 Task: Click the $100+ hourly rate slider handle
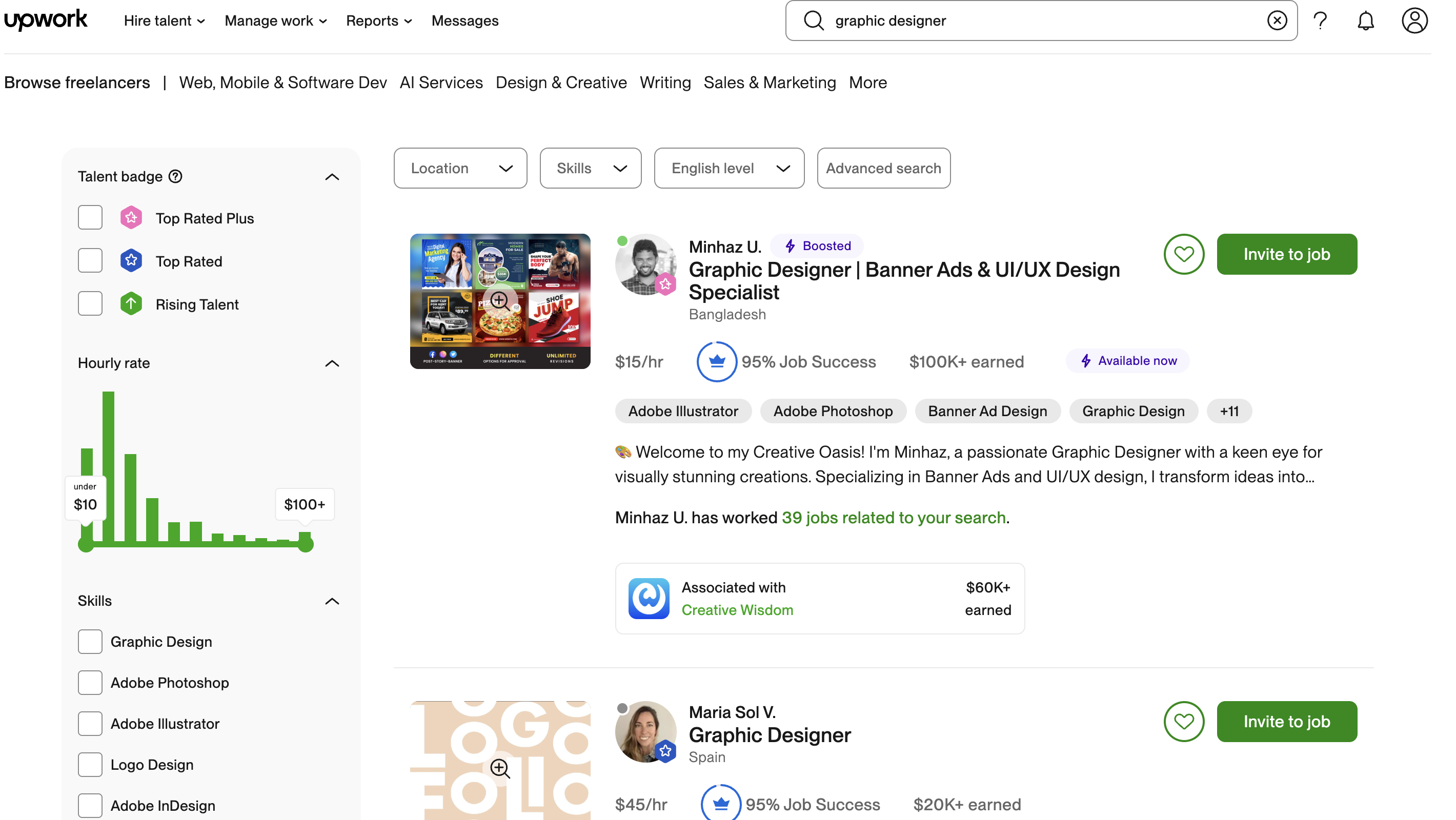(x=305, y=544)
